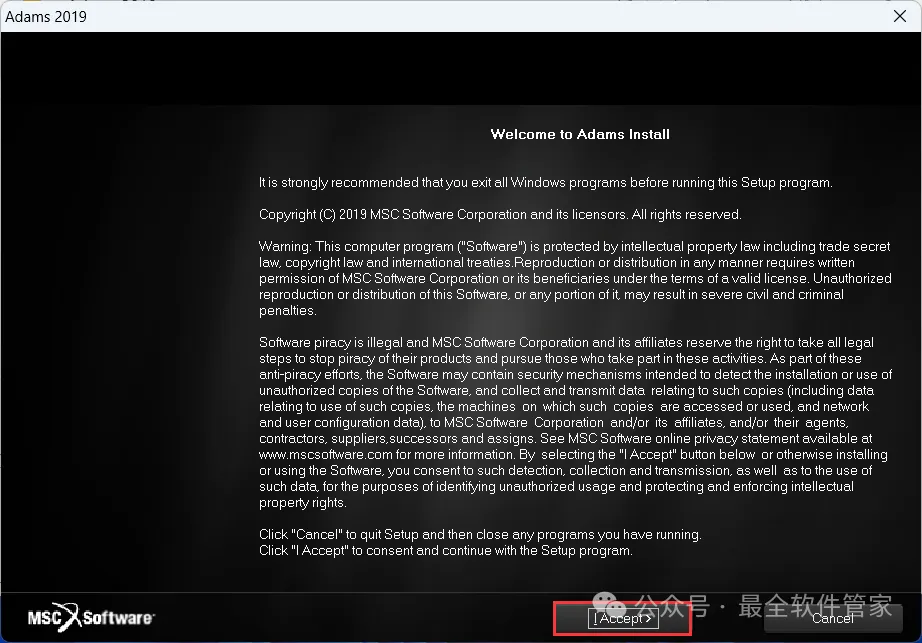Click the 'It is strongly recommended' sentence
The image size is (922, 643).
tap(546, 182)
